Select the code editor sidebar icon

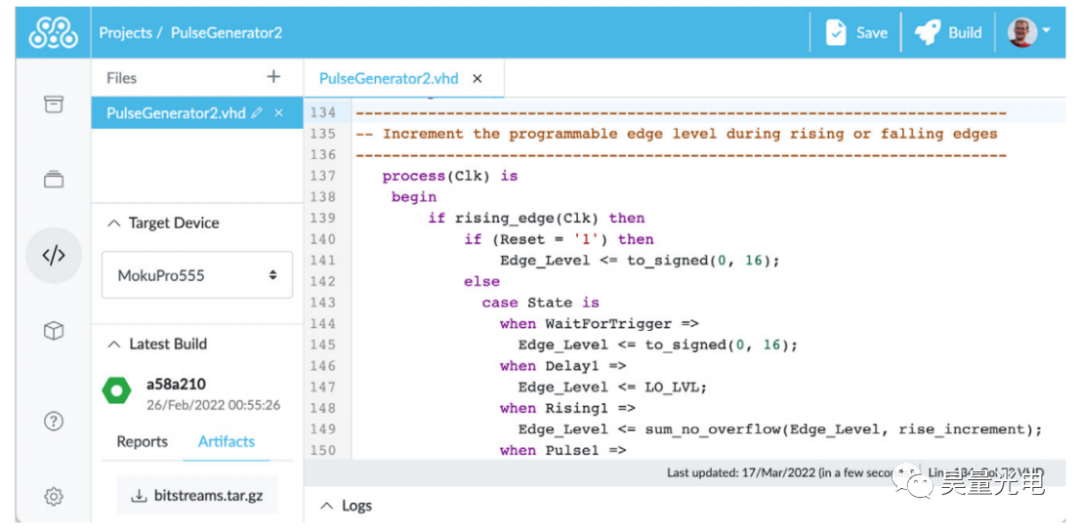pos(54,255)
